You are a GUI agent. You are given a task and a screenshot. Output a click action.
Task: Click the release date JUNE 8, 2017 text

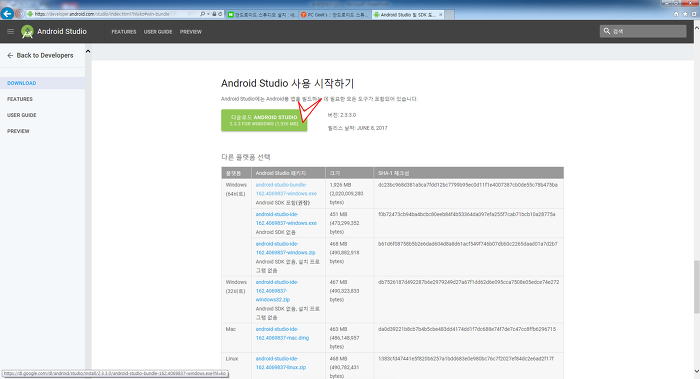(358, 128)
